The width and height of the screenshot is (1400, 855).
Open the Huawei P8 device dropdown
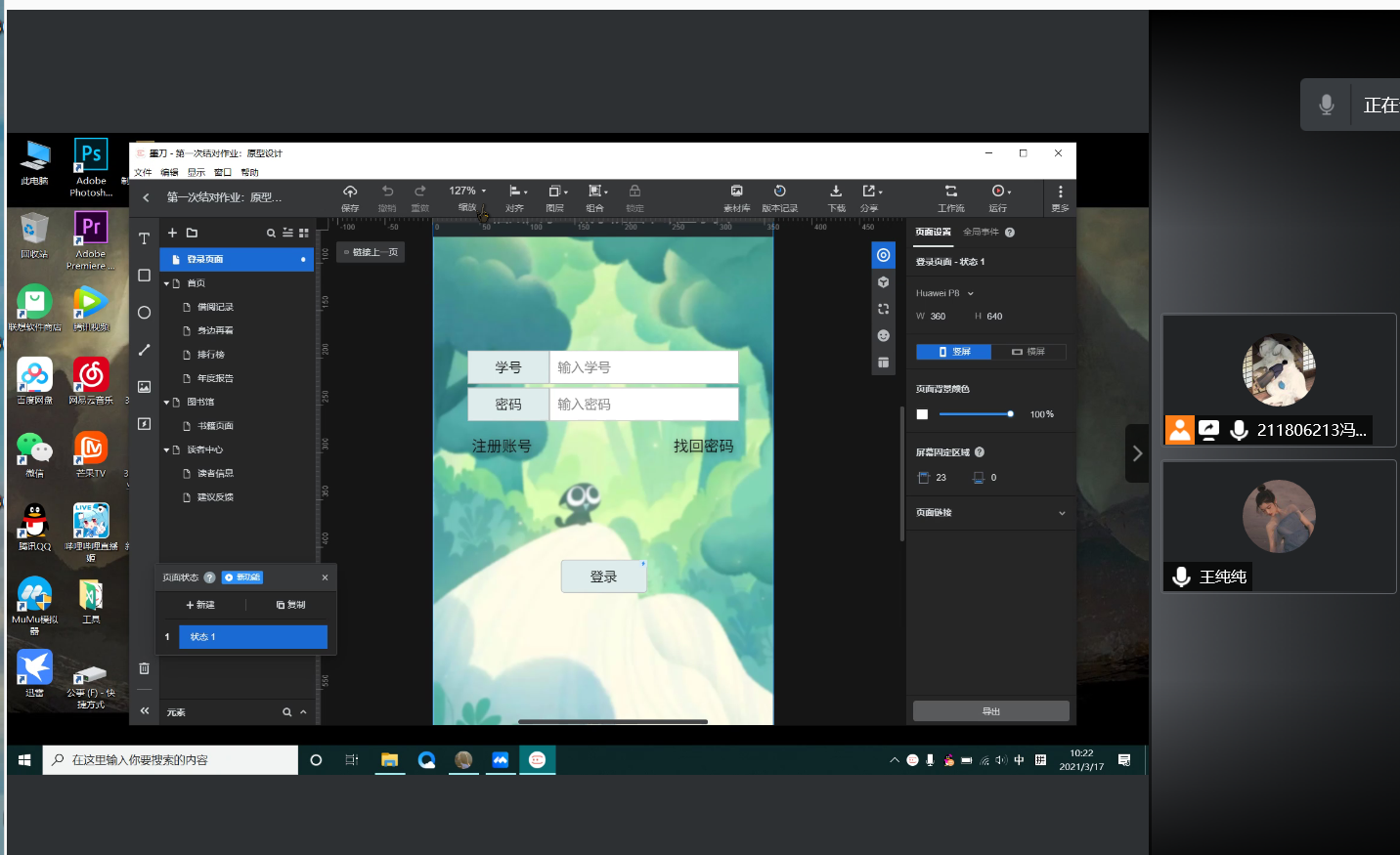coord(944,293)
